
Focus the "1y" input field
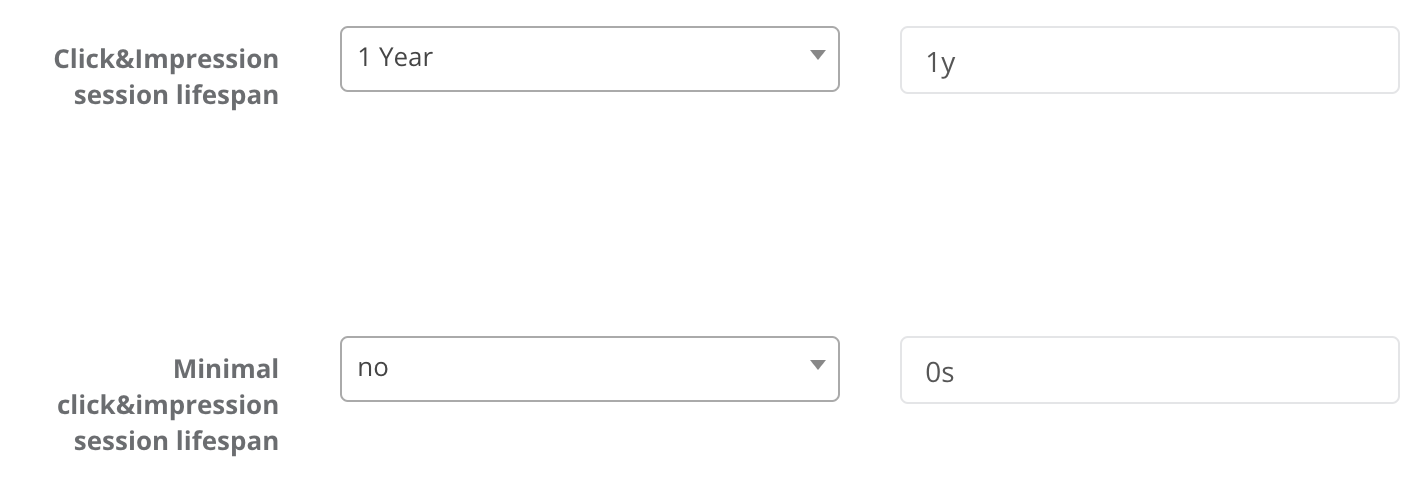[1149, 61]
